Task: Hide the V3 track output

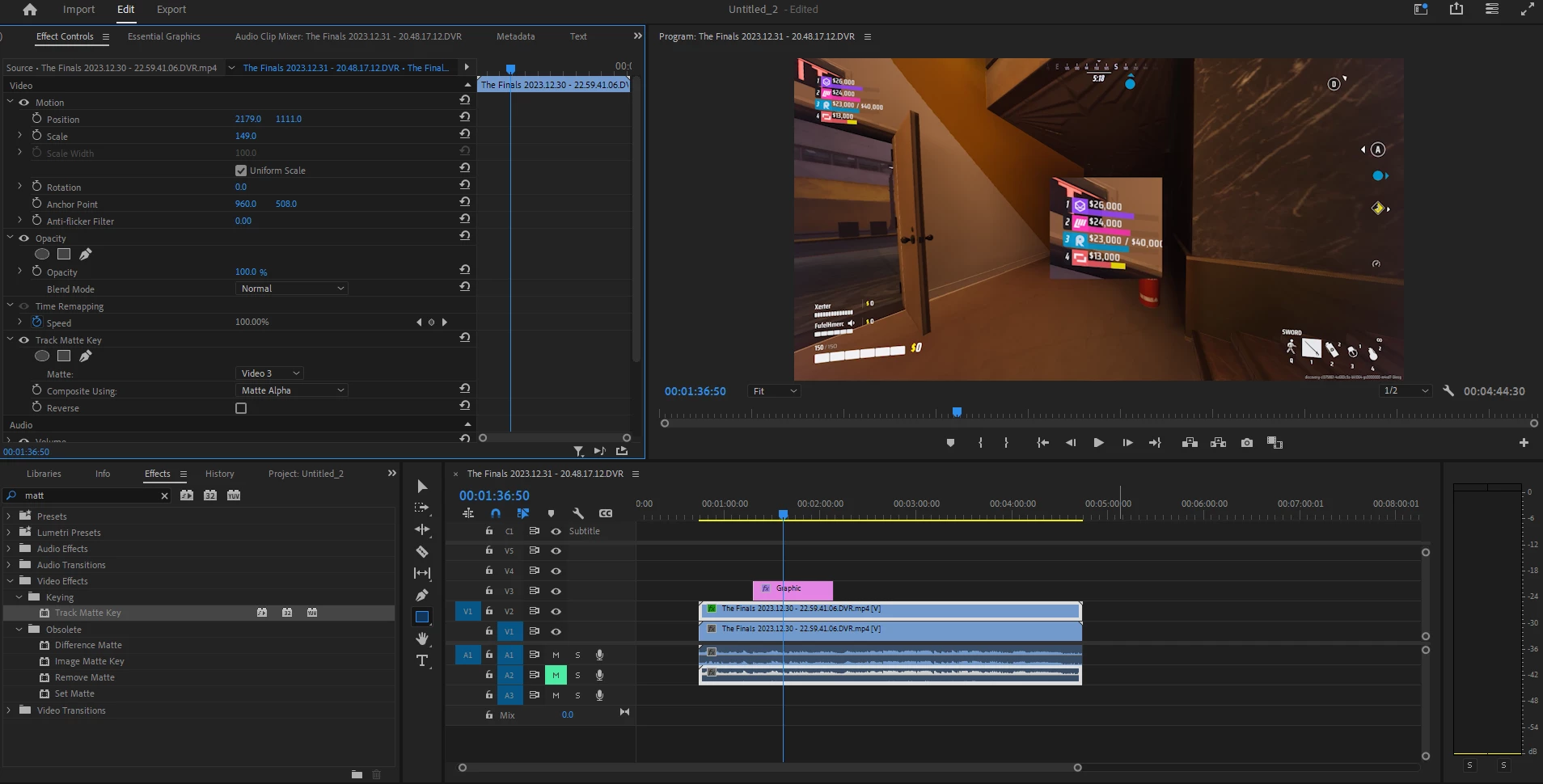Action: coord(556,592)
